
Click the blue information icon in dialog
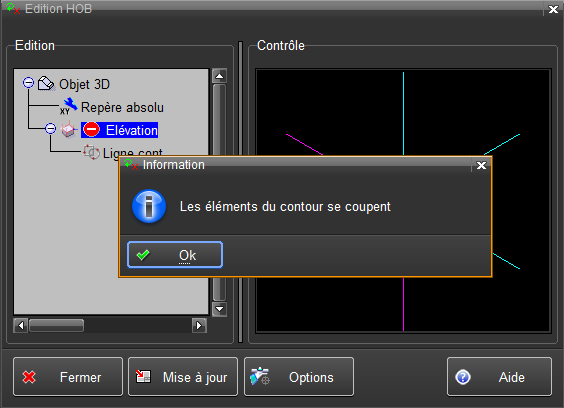pyautogui.click(x=149, y=207)
